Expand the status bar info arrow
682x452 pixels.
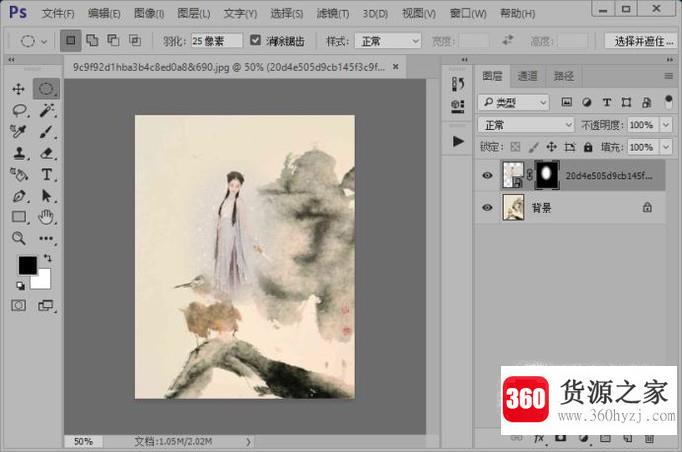coord(248,442)
